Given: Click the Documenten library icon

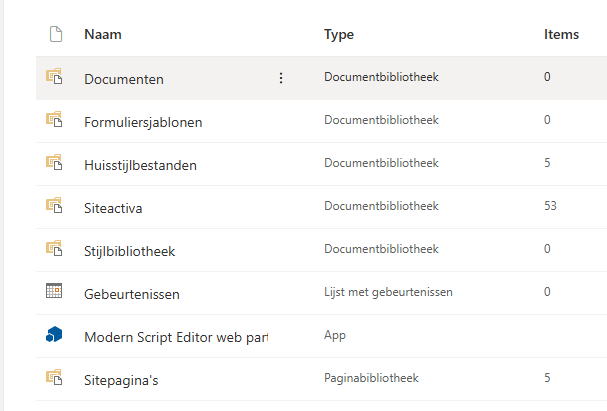Looking at the screenshot, I should click(x=54, y=77).
